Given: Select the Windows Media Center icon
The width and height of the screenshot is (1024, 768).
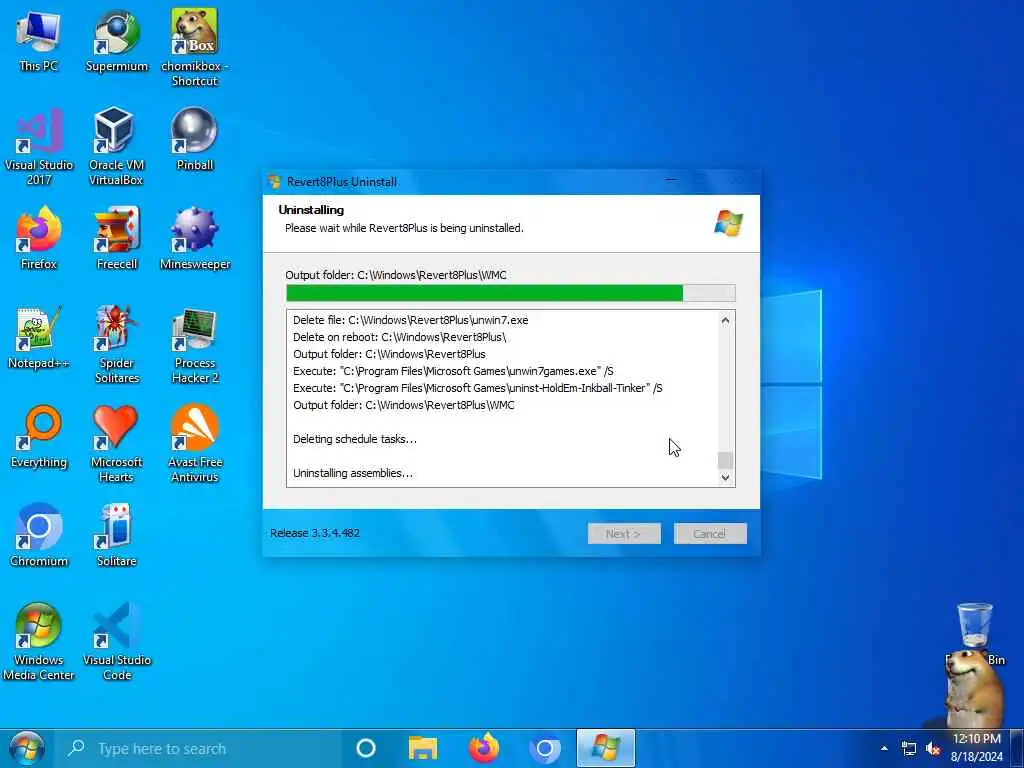Looking at the screenshot, I should (39, 642).
